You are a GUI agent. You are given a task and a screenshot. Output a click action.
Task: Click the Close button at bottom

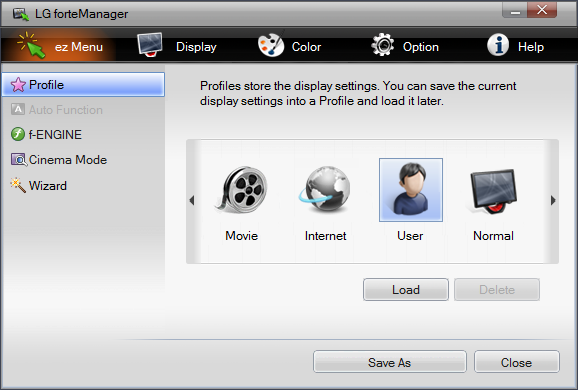click(516, 362)
